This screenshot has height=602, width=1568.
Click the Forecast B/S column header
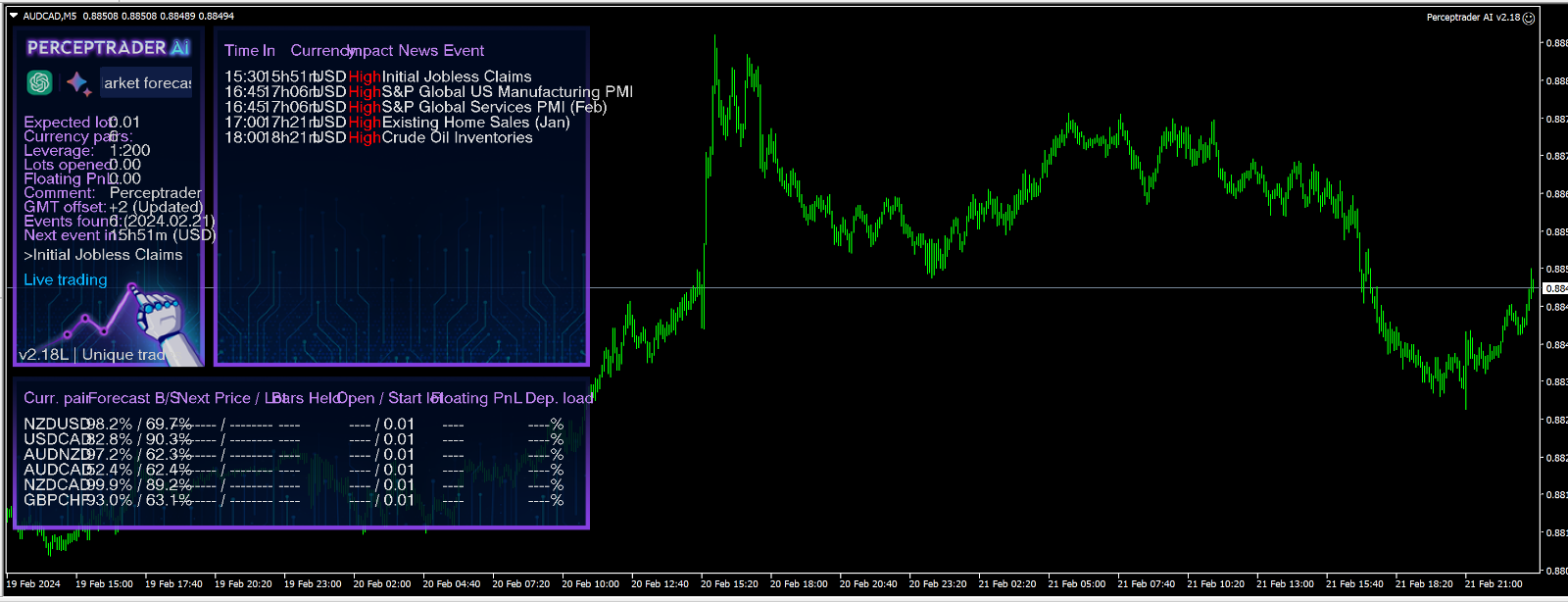coord(133,398)
